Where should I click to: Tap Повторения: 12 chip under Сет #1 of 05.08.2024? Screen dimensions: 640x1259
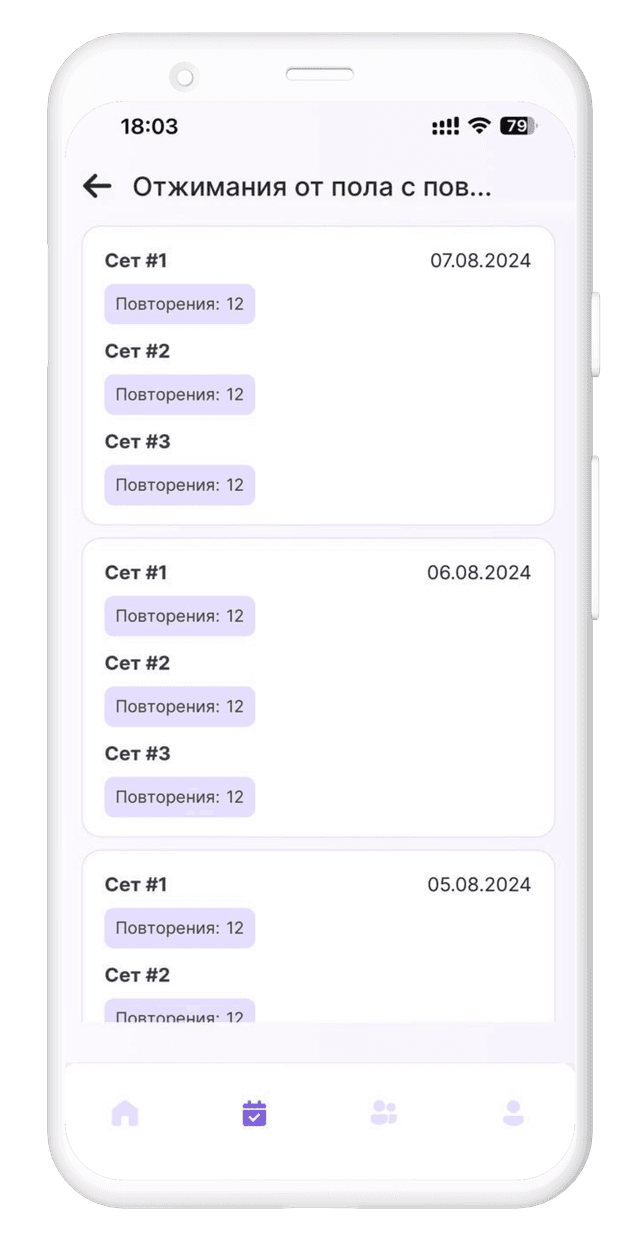coord(180,928)
